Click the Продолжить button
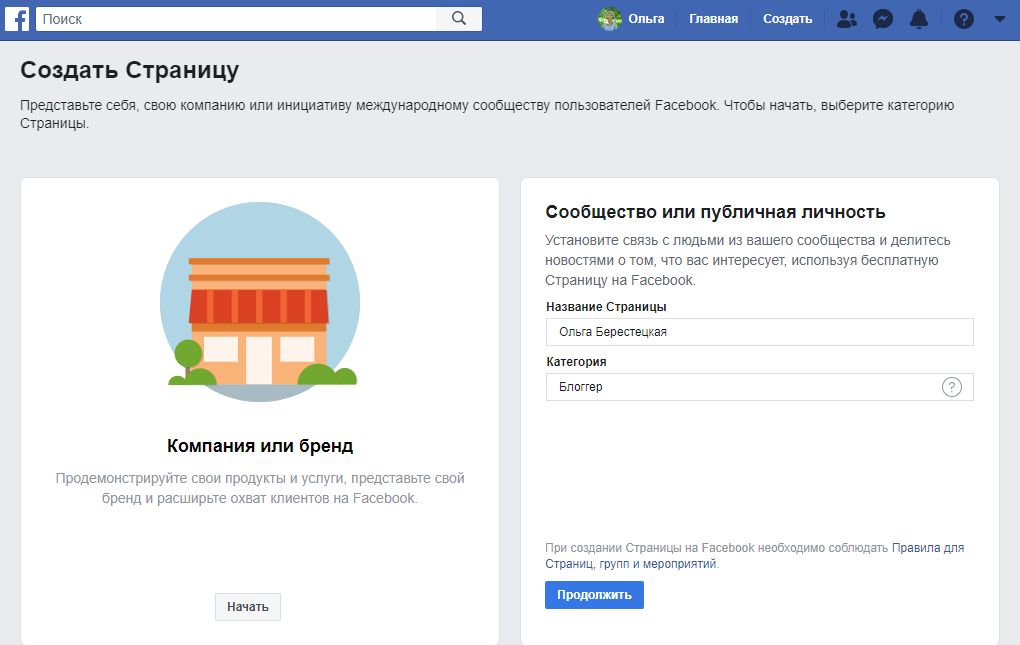1020x645 pixels. (594, 595)
